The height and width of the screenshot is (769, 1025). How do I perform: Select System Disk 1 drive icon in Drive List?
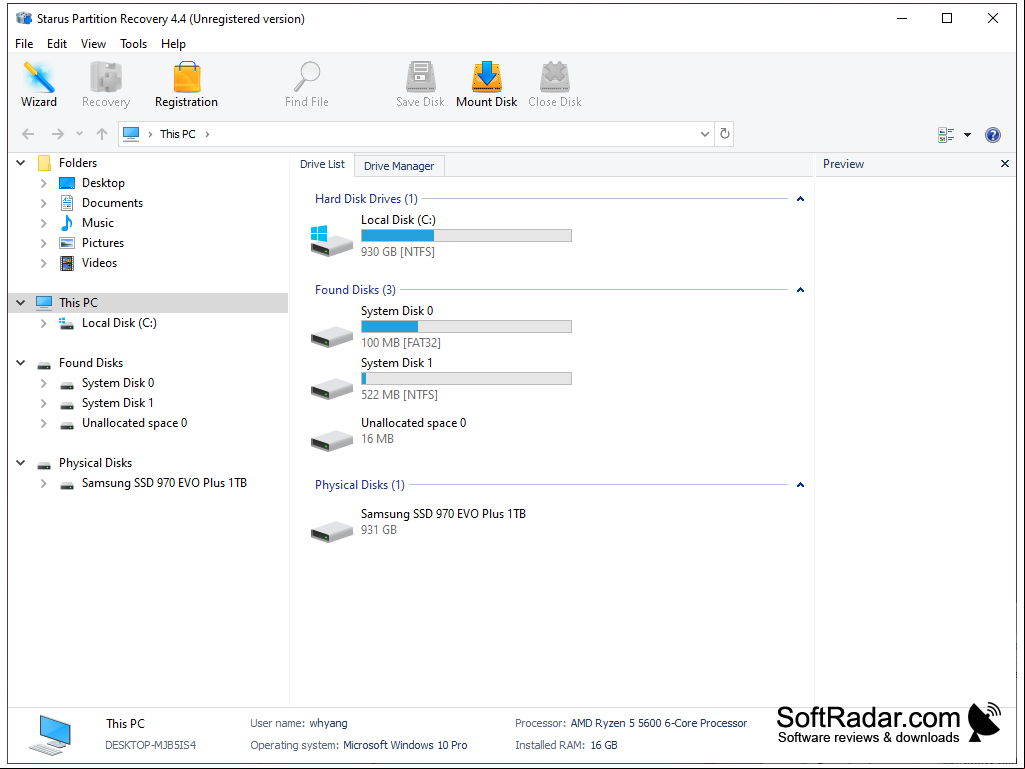tap(331, 388)
